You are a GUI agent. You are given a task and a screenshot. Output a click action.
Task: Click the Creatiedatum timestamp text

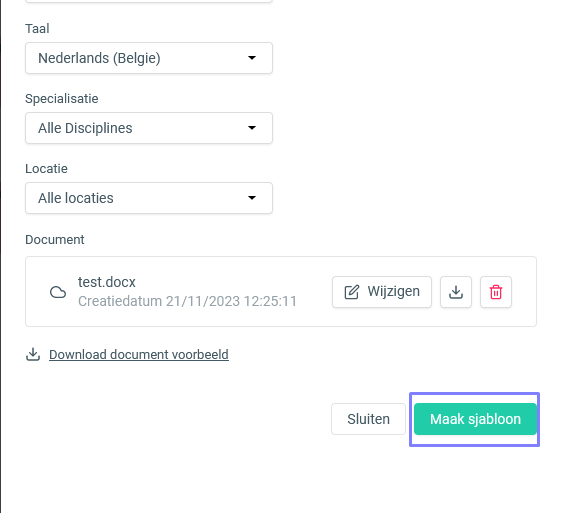point(187,301)
